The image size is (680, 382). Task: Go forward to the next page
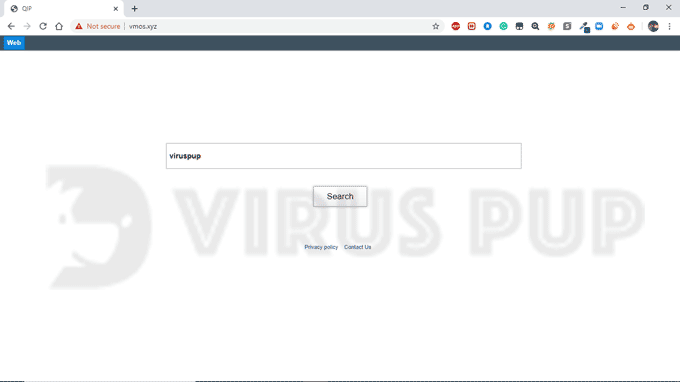tap(27, 26)
